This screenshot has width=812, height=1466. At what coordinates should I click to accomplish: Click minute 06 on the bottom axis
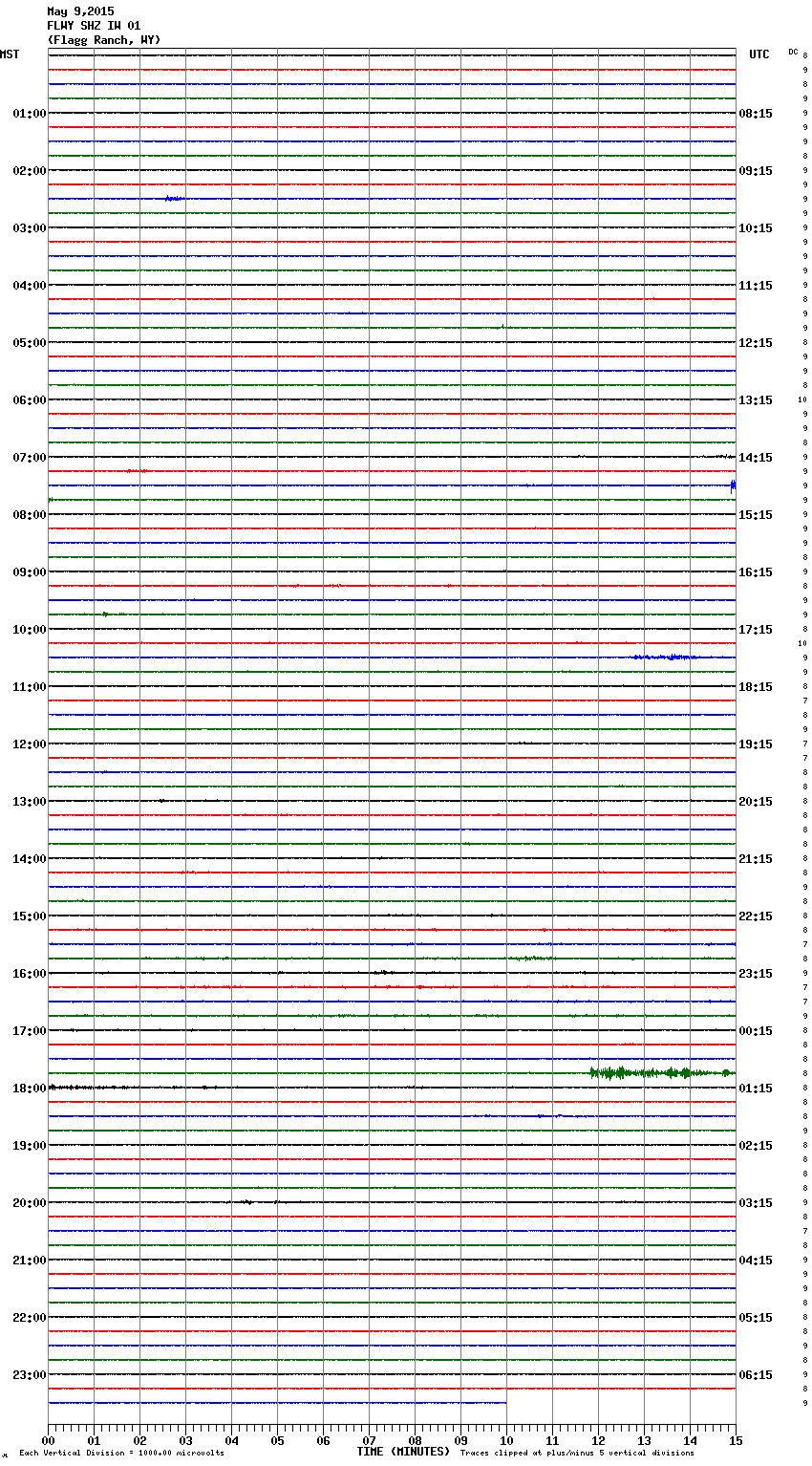point(323,1440)
